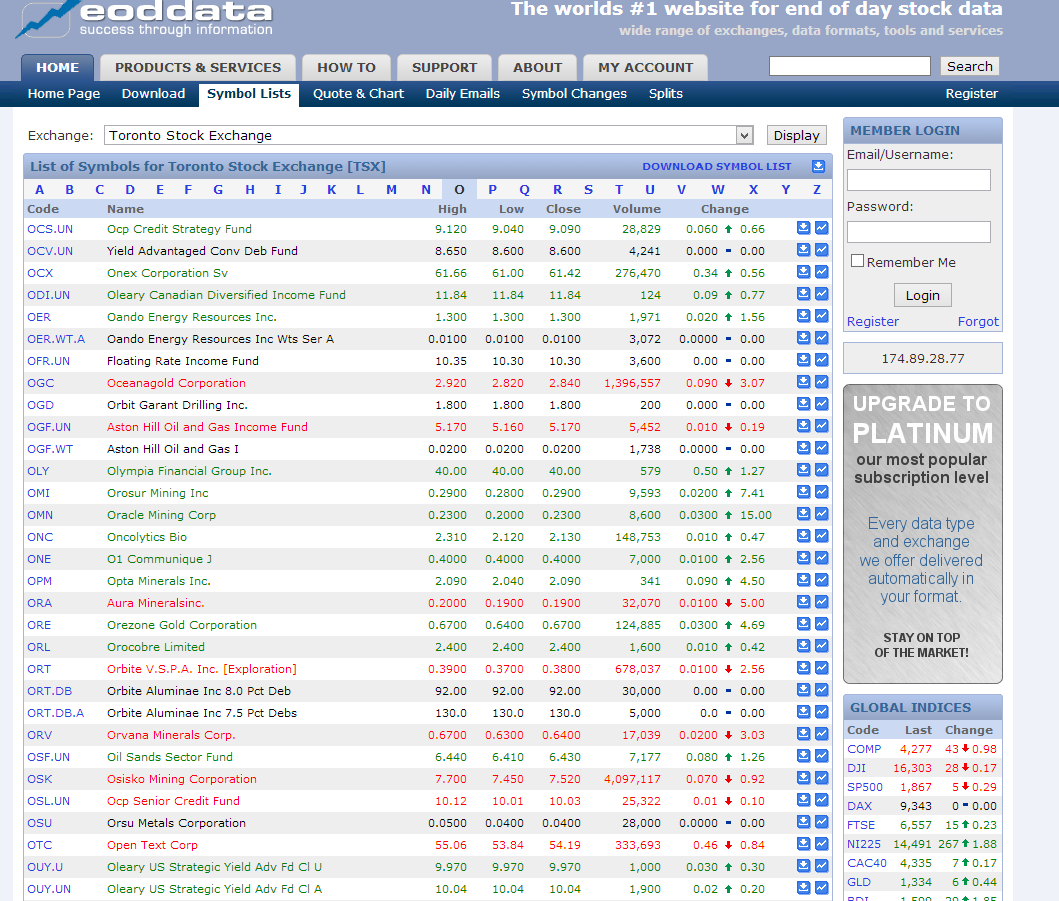Select Symbol Lists submenu item
The height and width of the screenshot is (901, 1059).
click(x=249, y=94)
